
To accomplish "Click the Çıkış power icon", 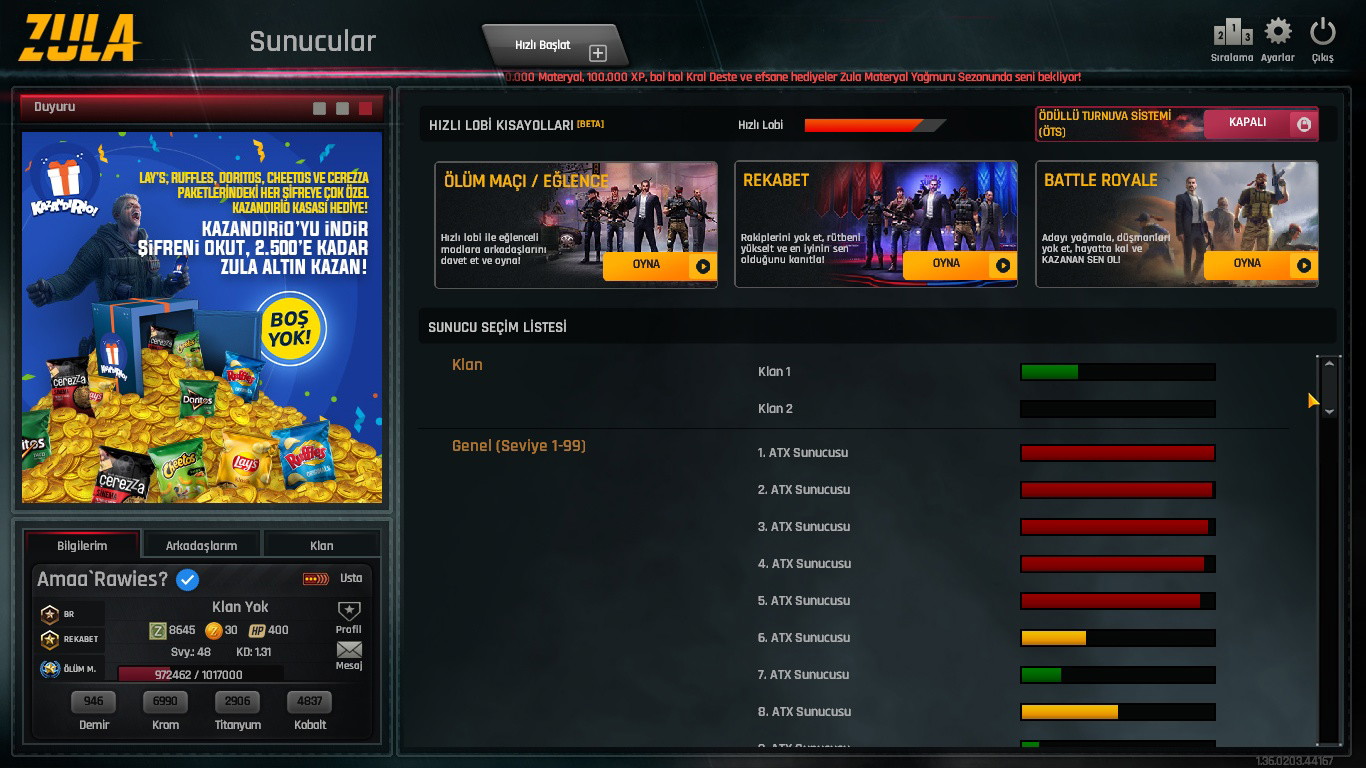I will 1323,32.
